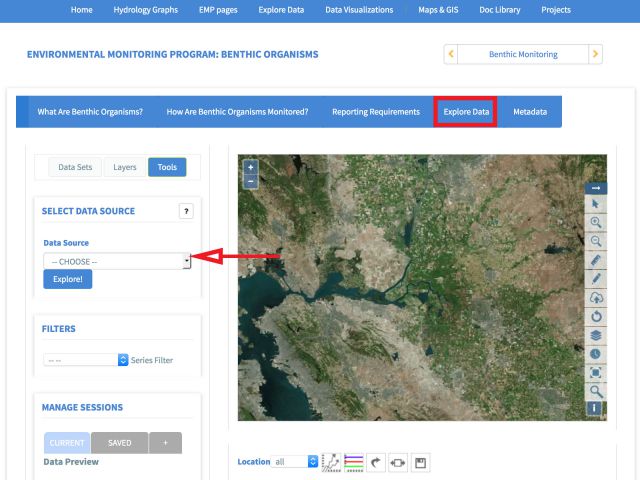Screen dimensions: 640x480
Task: Switch to How Are Benthic Organisms Monitored? tab
Action: 237,112
